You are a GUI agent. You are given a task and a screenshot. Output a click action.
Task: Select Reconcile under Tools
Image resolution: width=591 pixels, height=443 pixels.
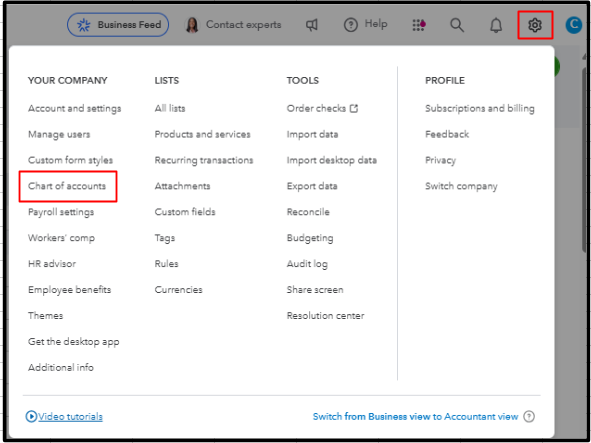(308, 212)
